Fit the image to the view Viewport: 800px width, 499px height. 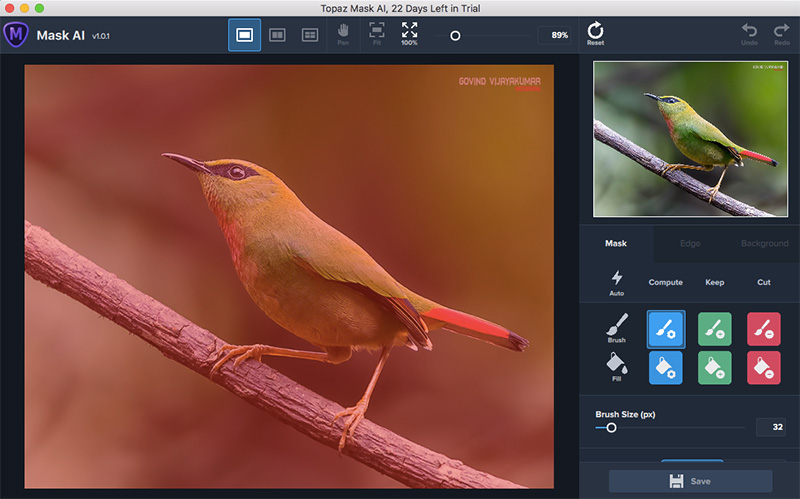pos(376,34)
